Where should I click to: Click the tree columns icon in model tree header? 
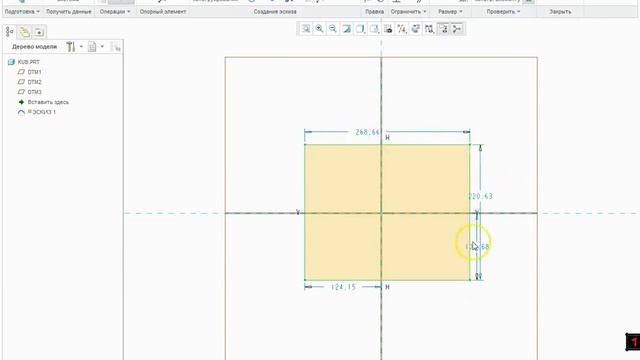coord(116,47)
